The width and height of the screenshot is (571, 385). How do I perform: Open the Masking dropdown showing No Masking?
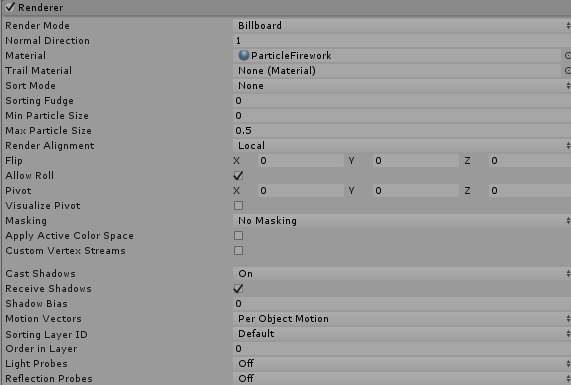click(402, 221)
